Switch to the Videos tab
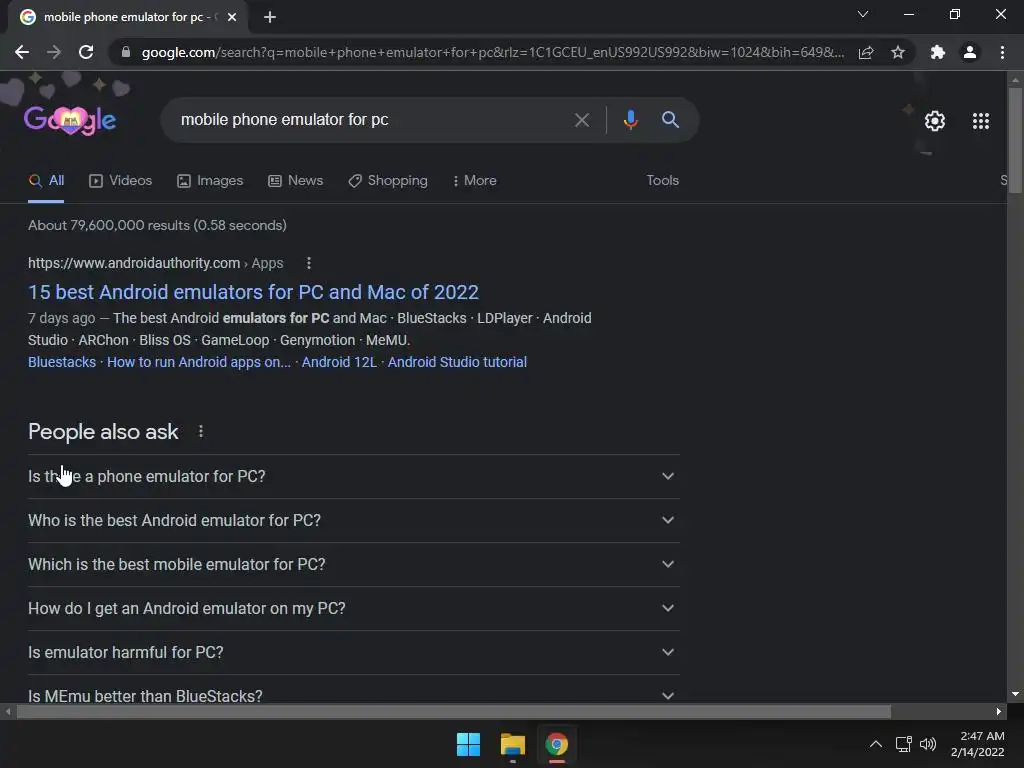The width and height of the screenshot is (1024, 768). pos(121,181)
